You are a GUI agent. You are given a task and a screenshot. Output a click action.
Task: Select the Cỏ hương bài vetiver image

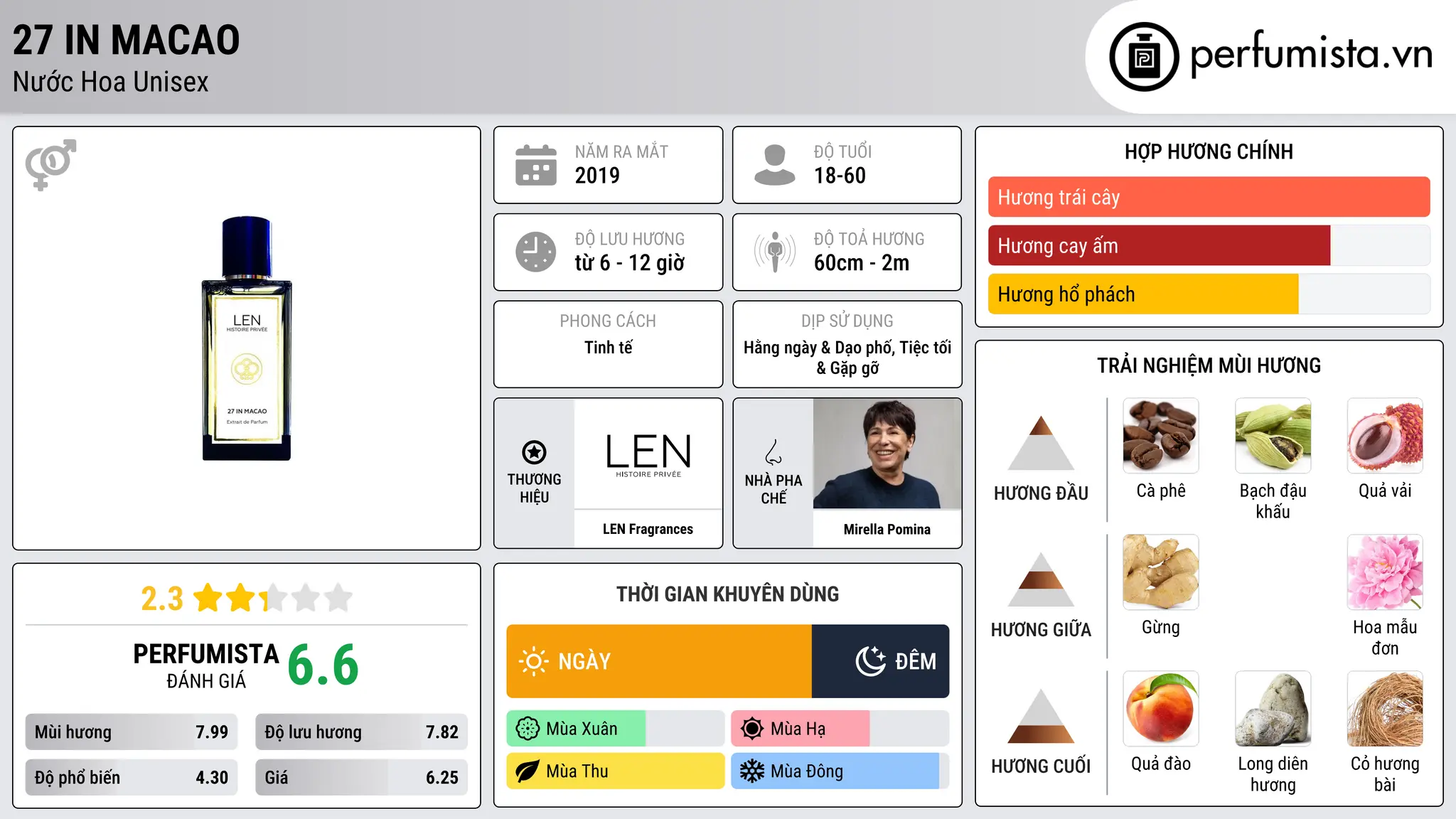pos(1385,709)
